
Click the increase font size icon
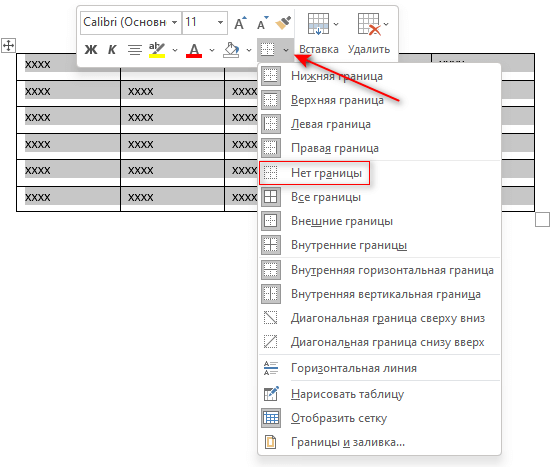[x=240, y=23]
